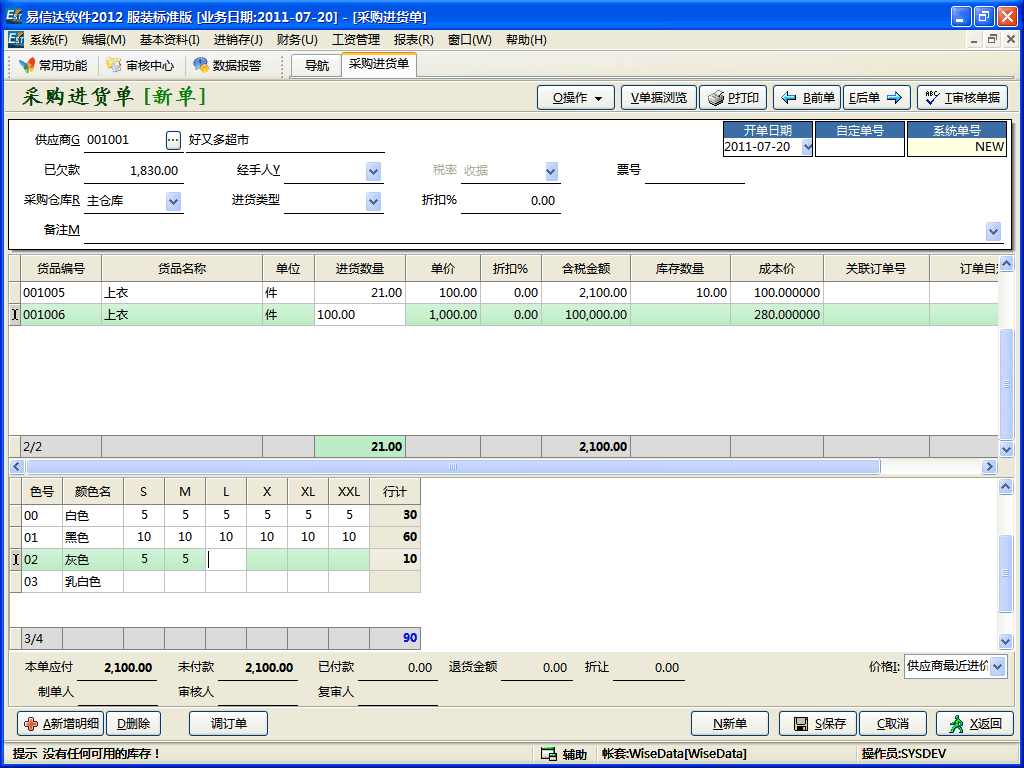Open the 进货类型 dropdown
1024x768 pixels.
coord(373,202)
